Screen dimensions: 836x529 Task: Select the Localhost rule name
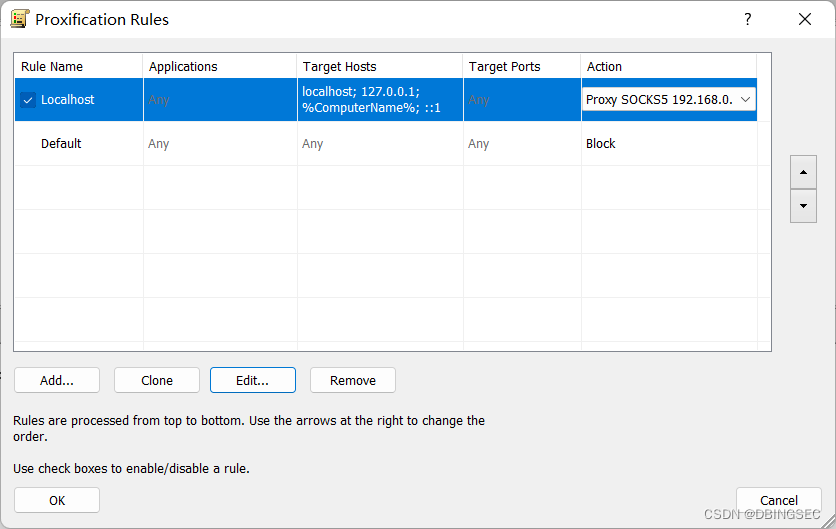[x=68, y=100]
